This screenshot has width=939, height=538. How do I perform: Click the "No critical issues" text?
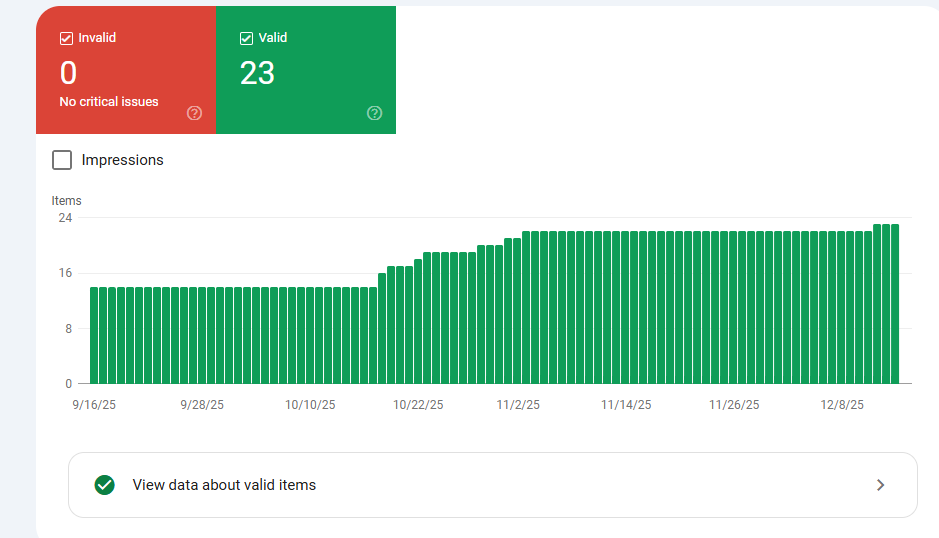coord(109,102)
